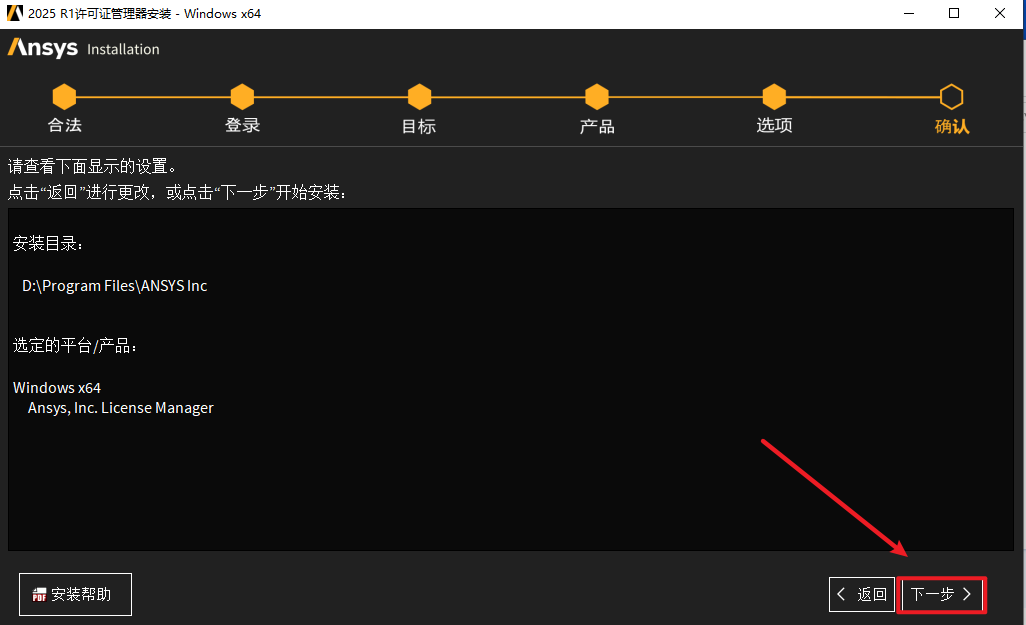The height and width of the screenshot is (625, 1026).
Task: Select the 目标 step hexagon
Action: click(419, 97)
